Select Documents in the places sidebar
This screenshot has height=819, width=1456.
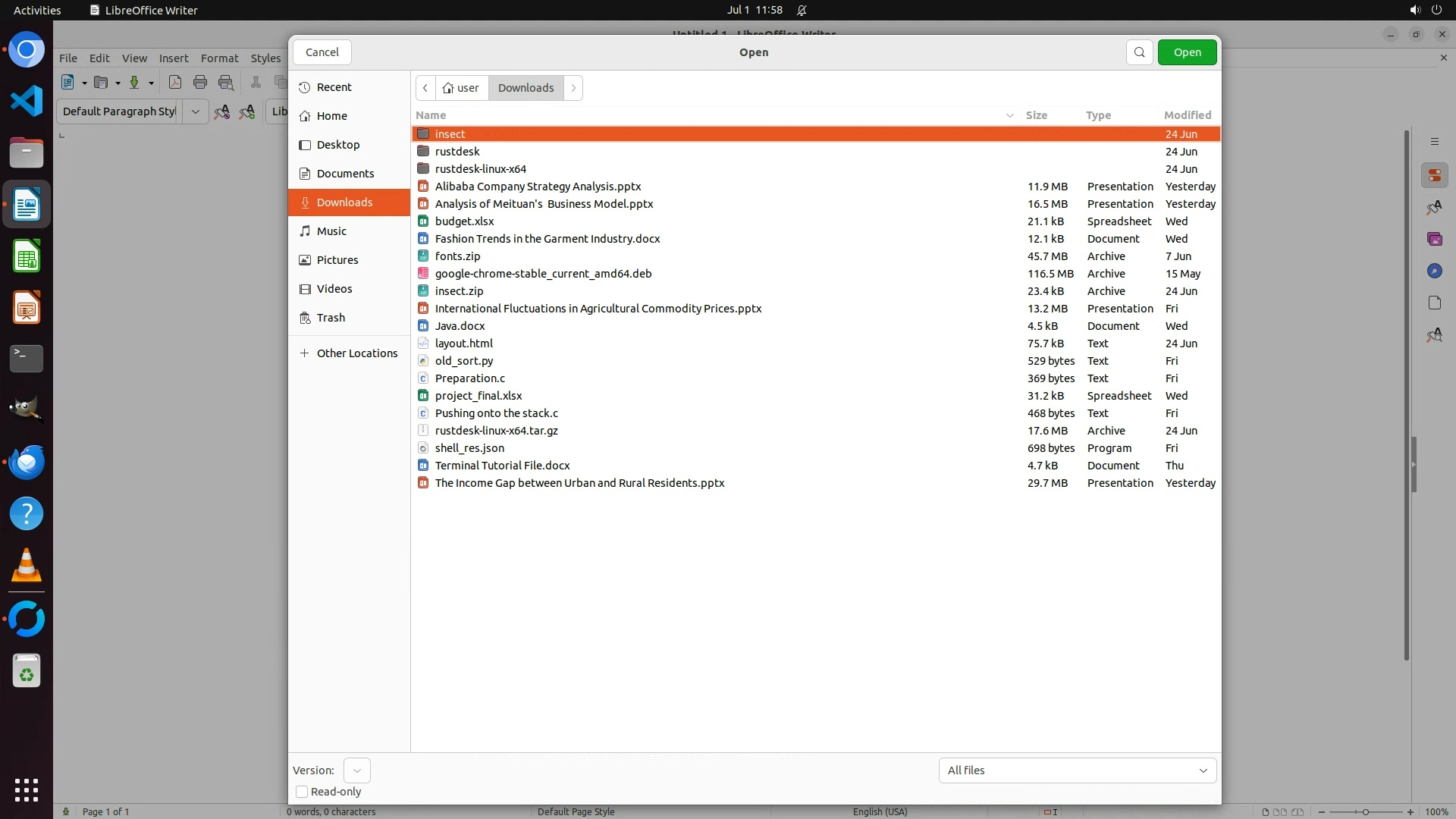tap(345, 174)
